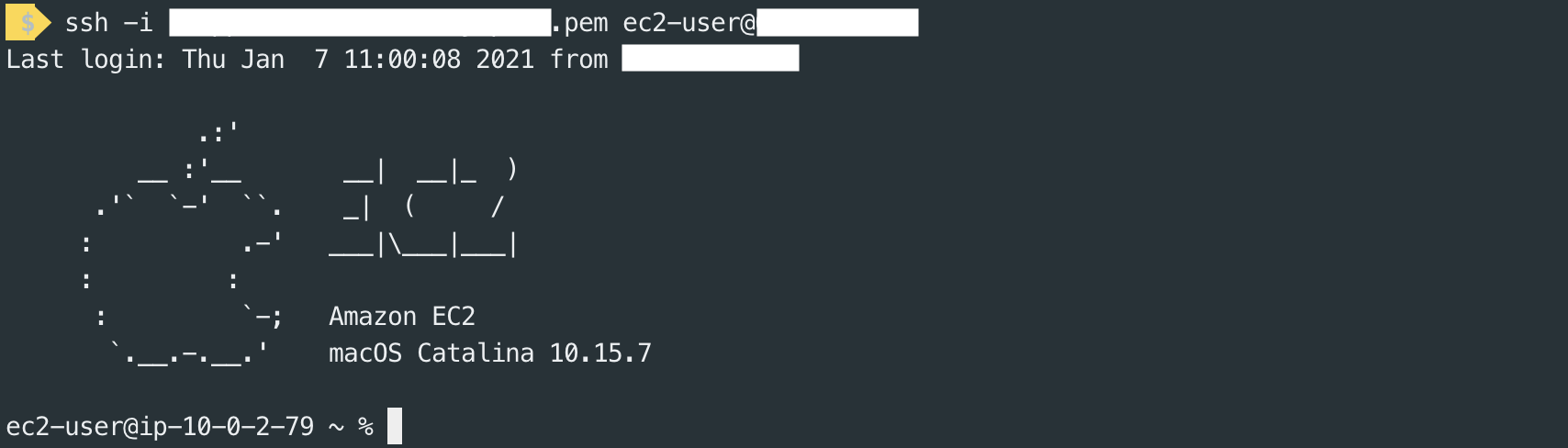
Task: Click the "macOS Catalina" text
Action: 431,353
